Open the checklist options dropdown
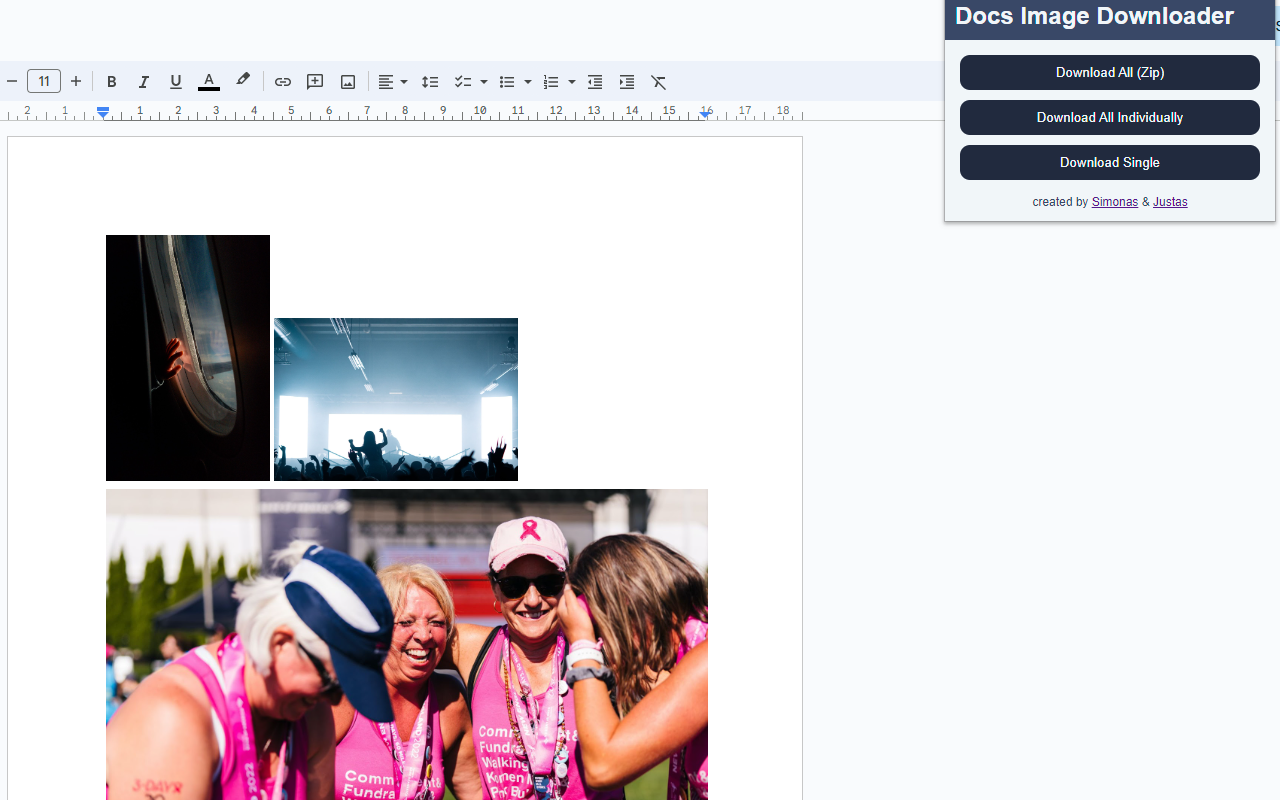This screenshot has height=800, width=1280. 483,82
